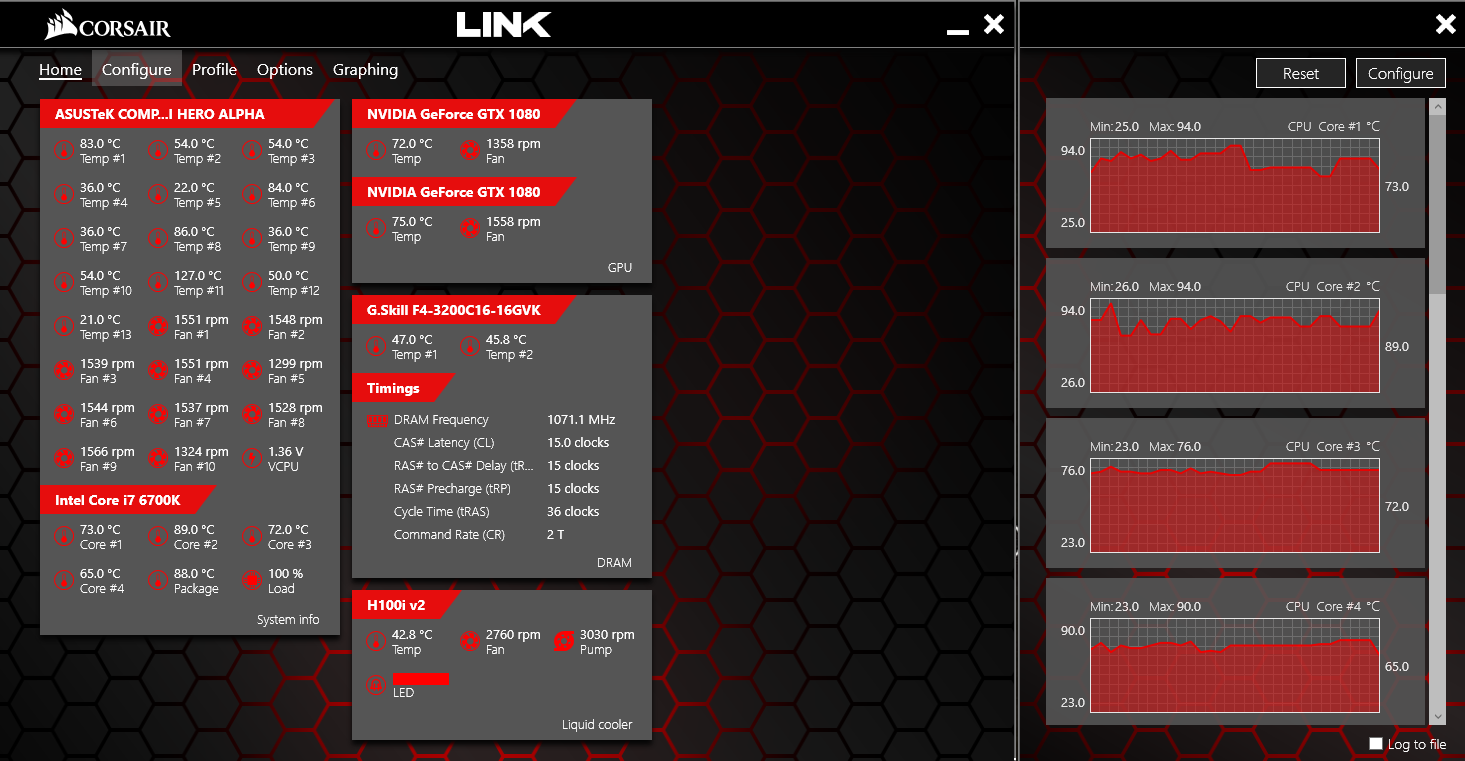Click the graph scrollbar down arrow
The width and height of the screenshot is (1465, 761).
[x=1438, y=716]
